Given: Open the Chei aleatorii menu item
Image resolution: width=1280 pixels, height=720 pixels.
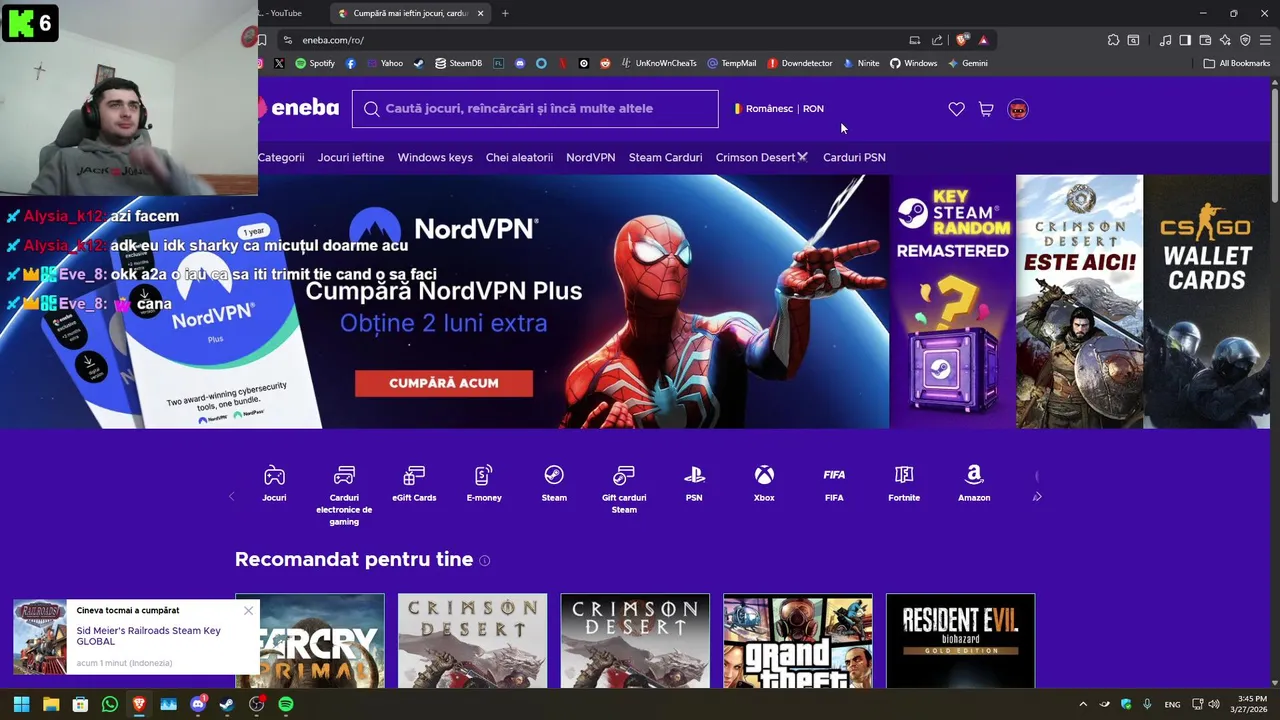Looking at the screenshot, I should coord(519,157).
